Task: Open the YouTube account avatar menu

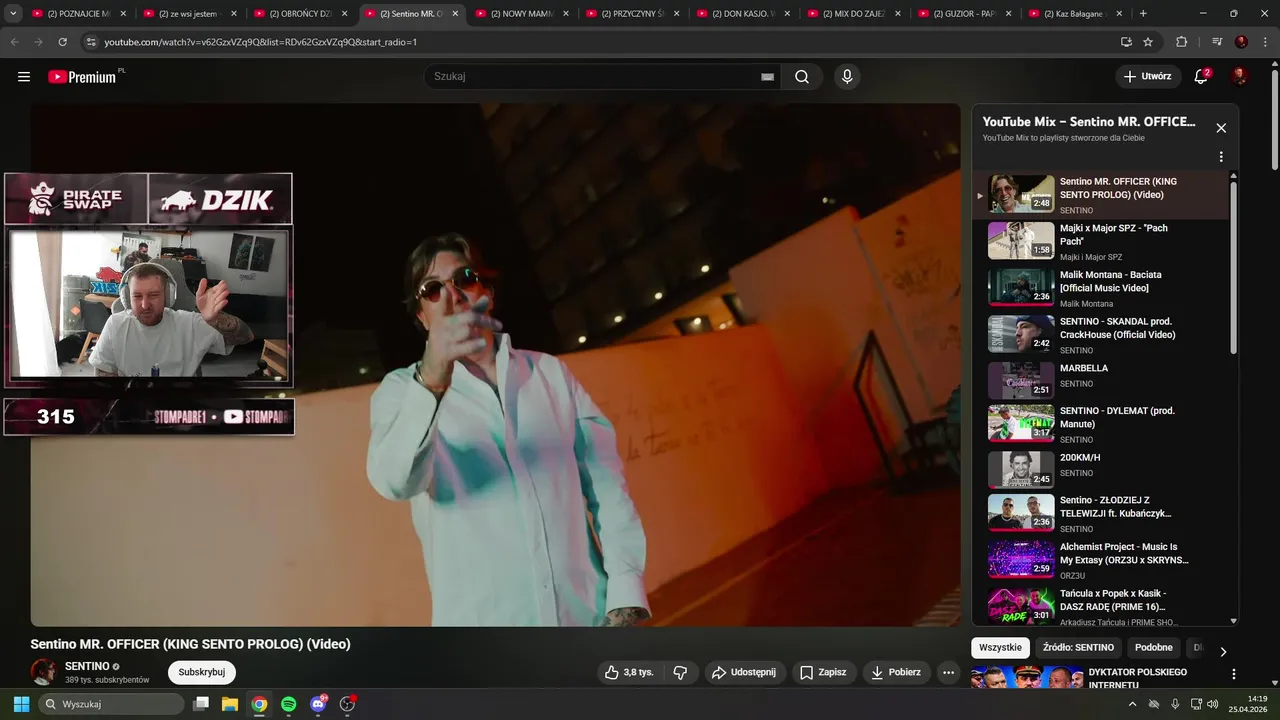Action: point(1240,77)
